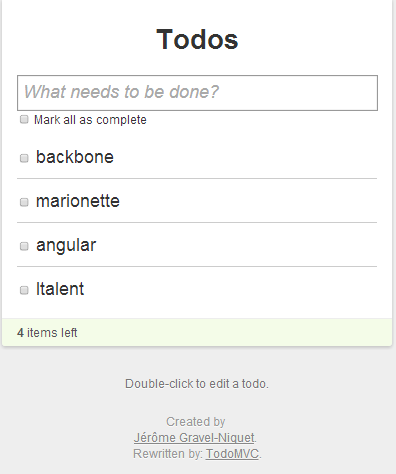Toggle the Mark all as complete checkbox

click(x=24, y=119)
